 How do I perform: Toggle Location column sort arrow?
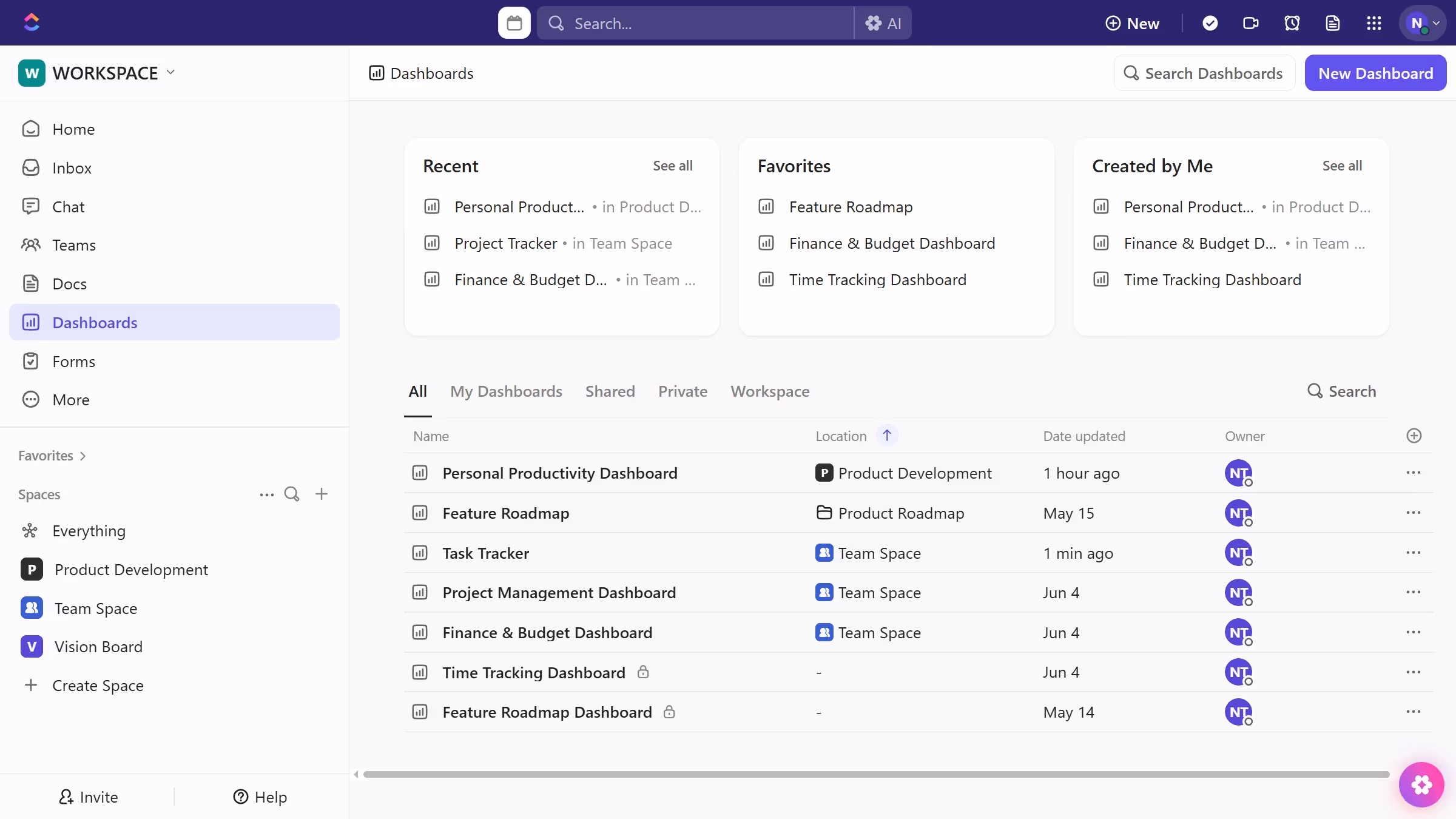tap(886, 436)
